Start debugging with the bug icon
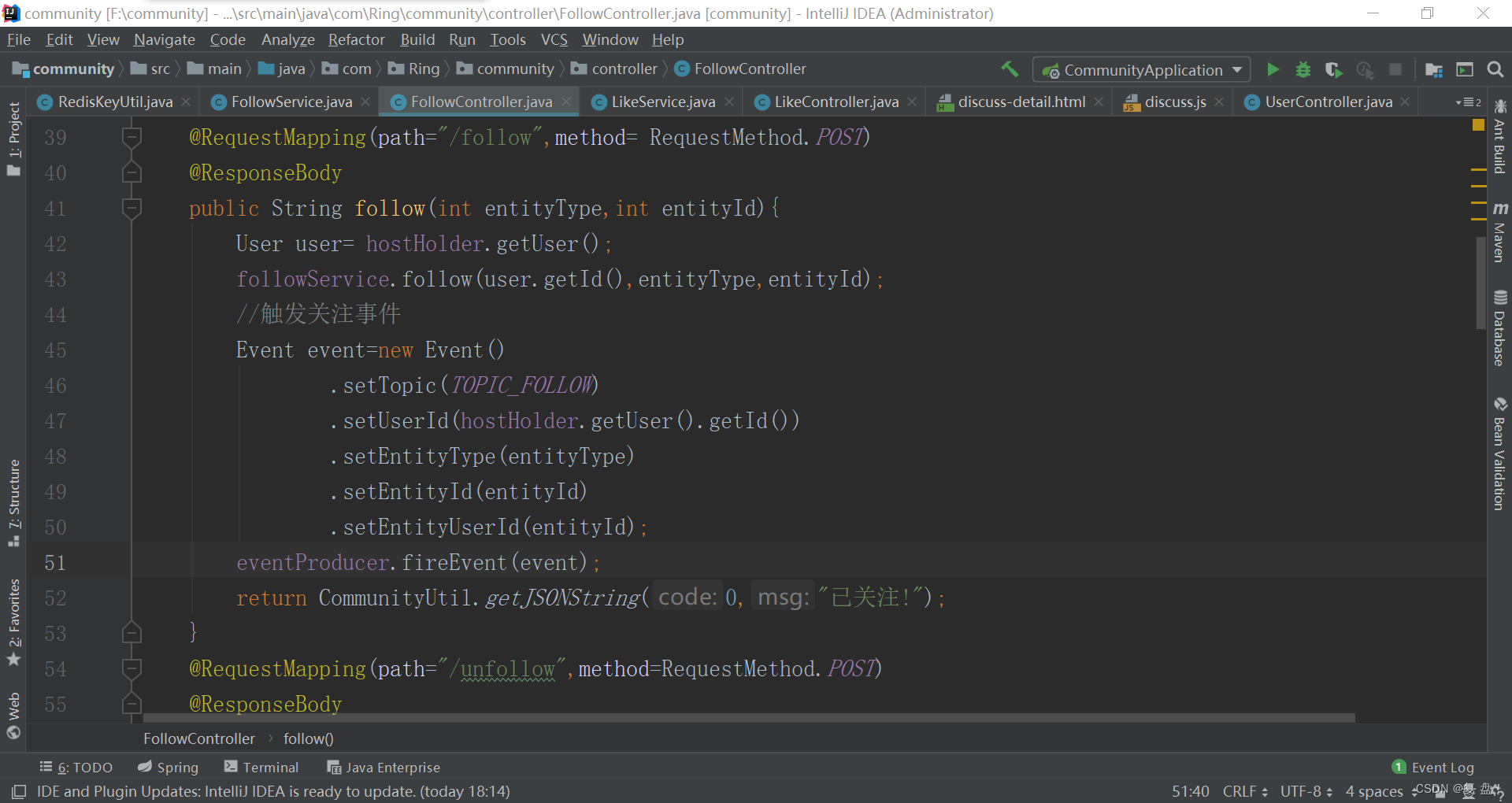The image size is (1512, 803). [1303, 69]
